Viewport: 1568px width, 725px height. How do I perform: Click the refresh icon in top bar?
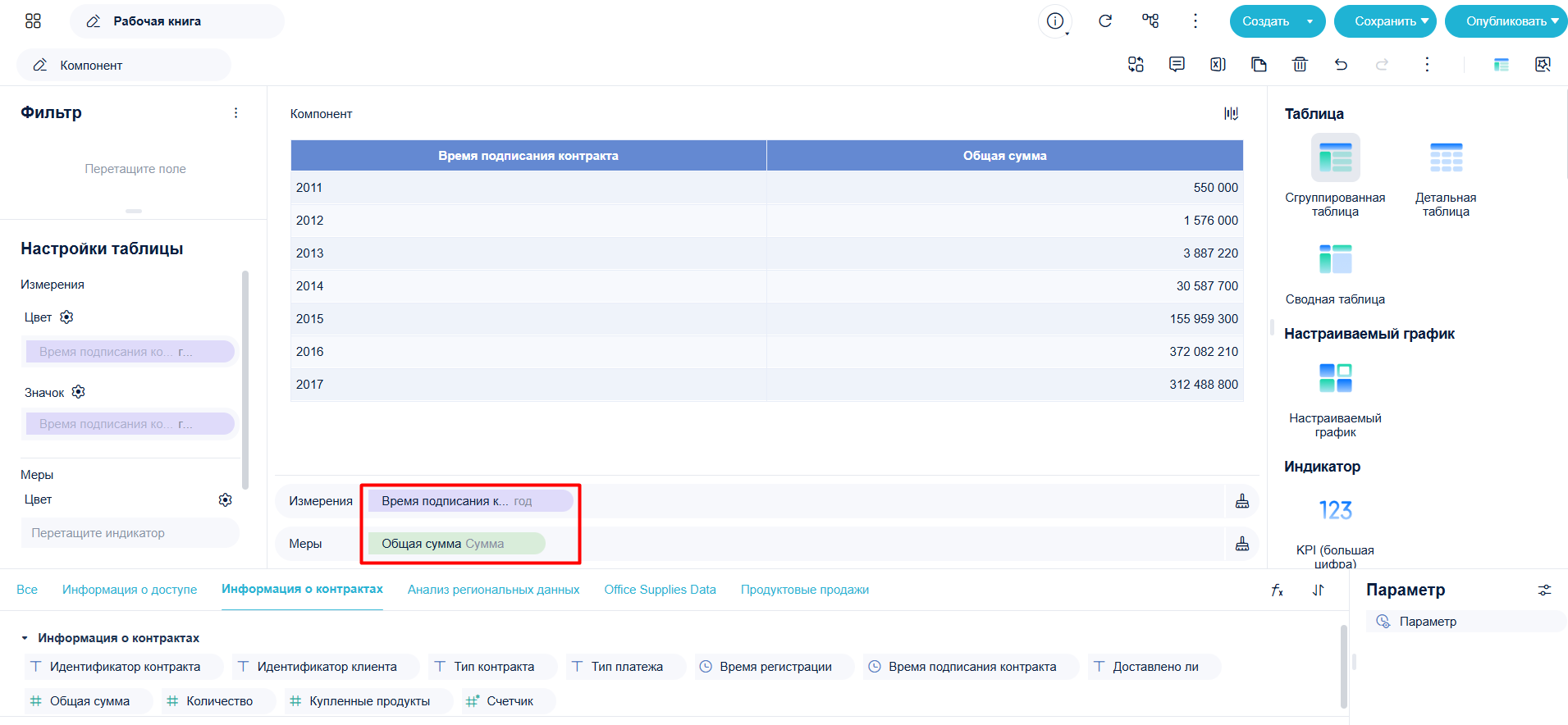coord(1105,21)
